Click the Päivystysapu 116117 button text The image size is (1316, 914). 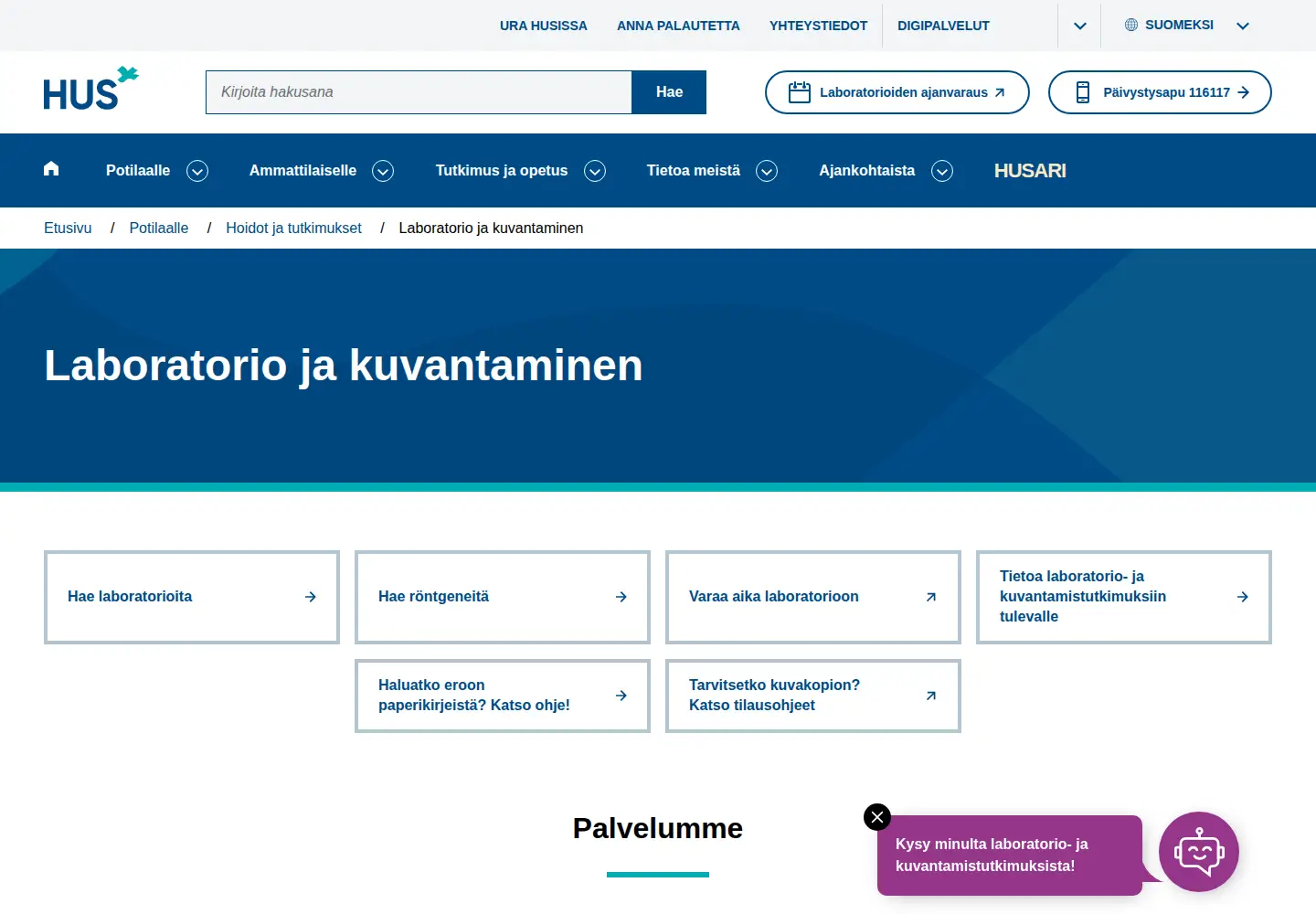[x=1166, y=92]
